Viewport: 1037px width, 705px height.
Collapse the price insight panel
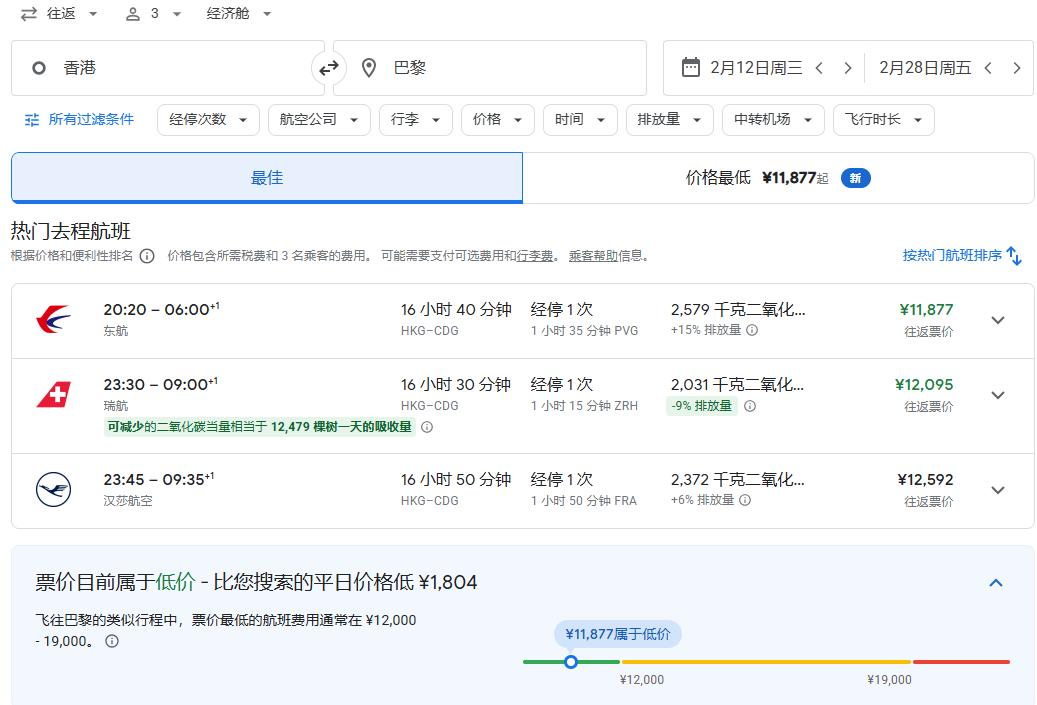click(995, 583)
